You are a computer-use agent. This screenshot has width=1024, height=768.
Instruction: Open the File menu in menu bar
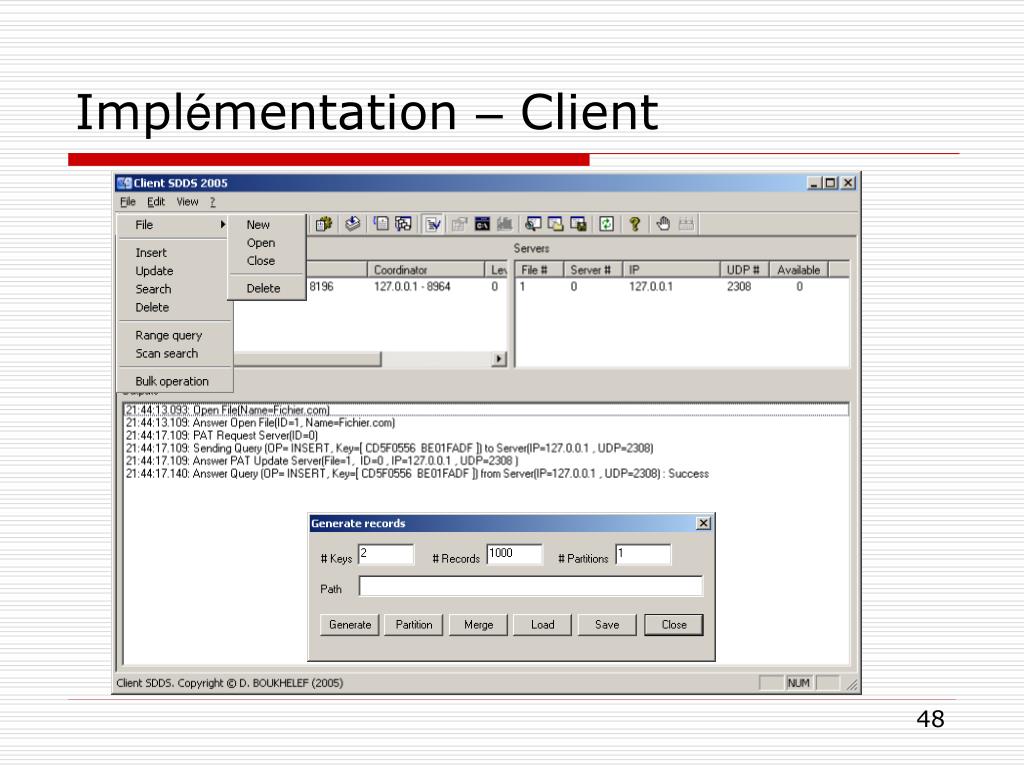pyautogui.click(x=127, y=202)
